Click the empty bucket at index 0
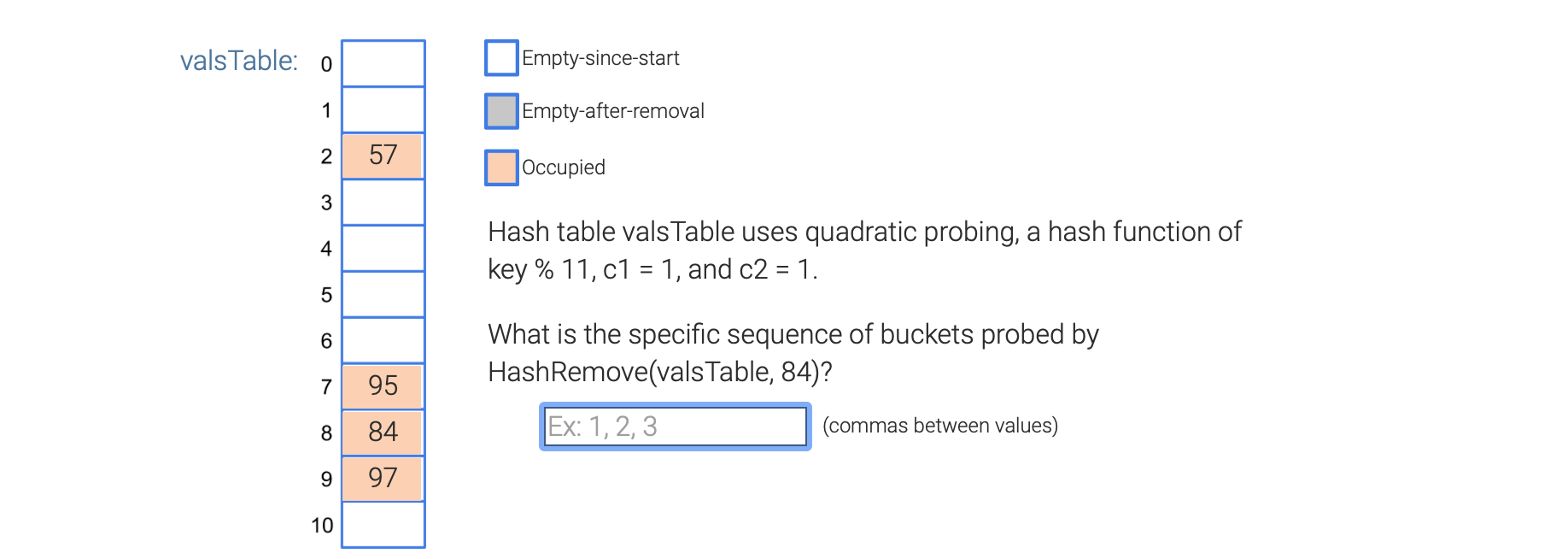 (x=382, y=62)
